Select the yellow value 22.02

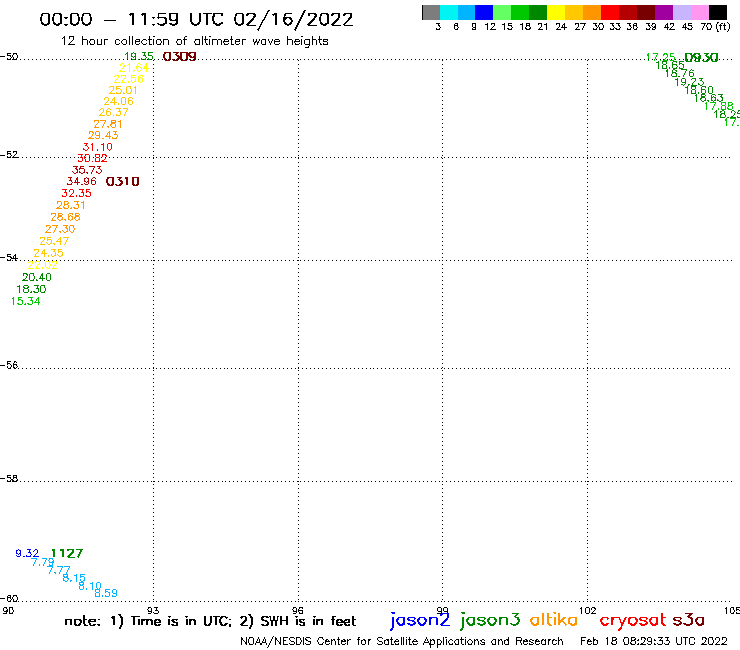pyautogui.click(x=42, y=265)
